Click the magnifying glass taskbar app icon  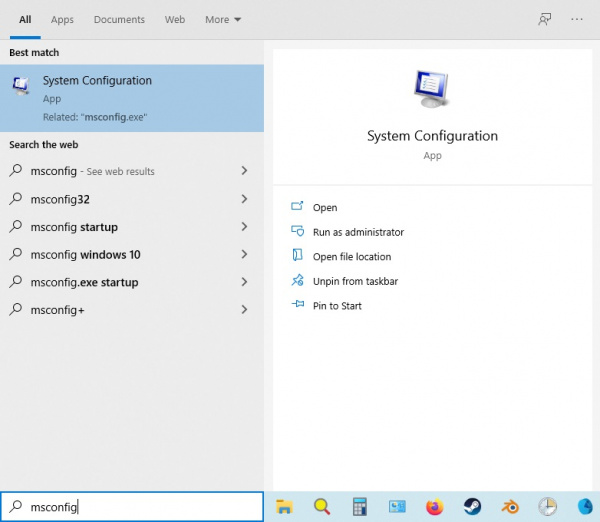pos(322,507)
